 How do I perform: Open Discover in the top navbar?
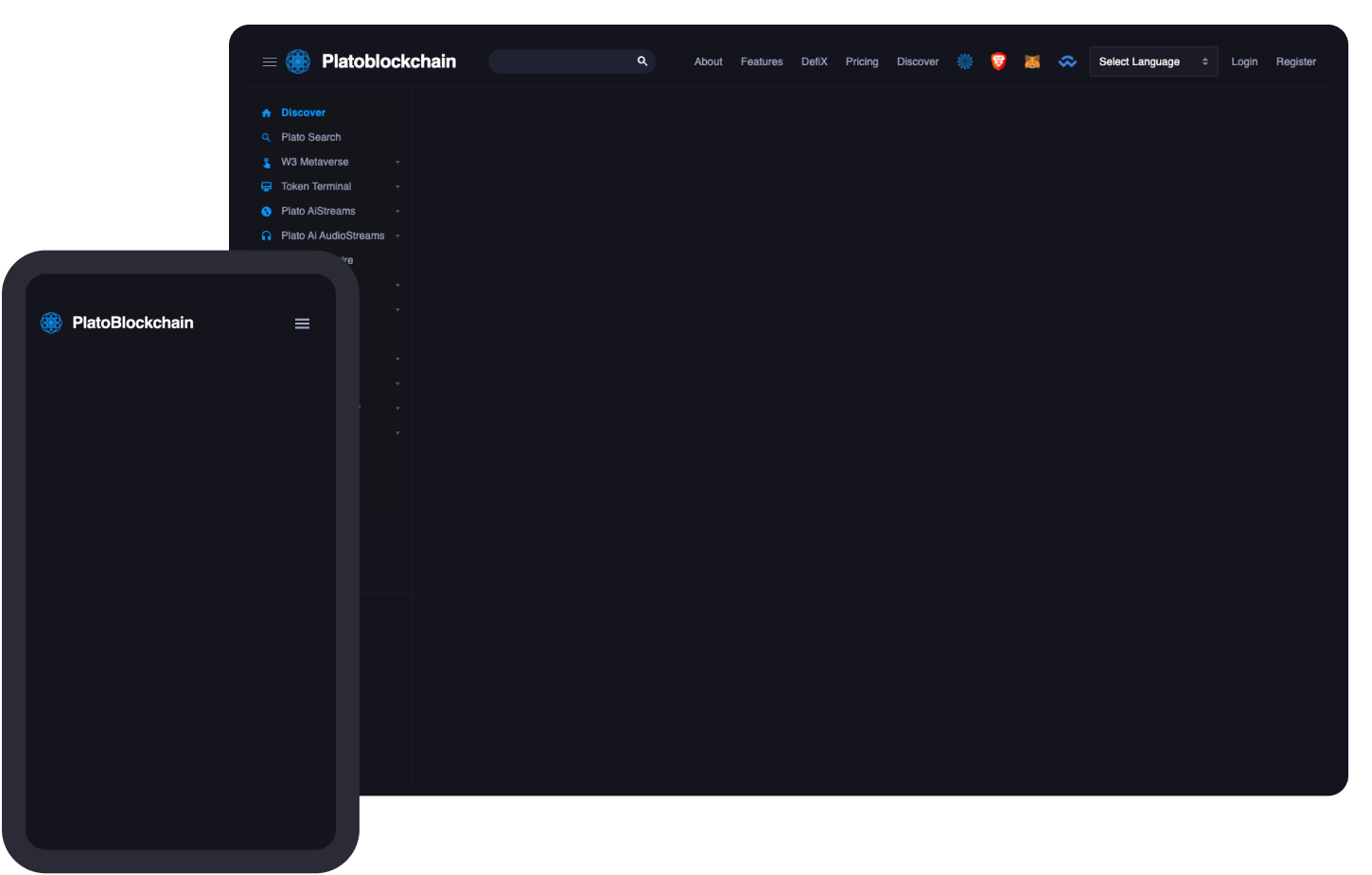tap(918, 61)
